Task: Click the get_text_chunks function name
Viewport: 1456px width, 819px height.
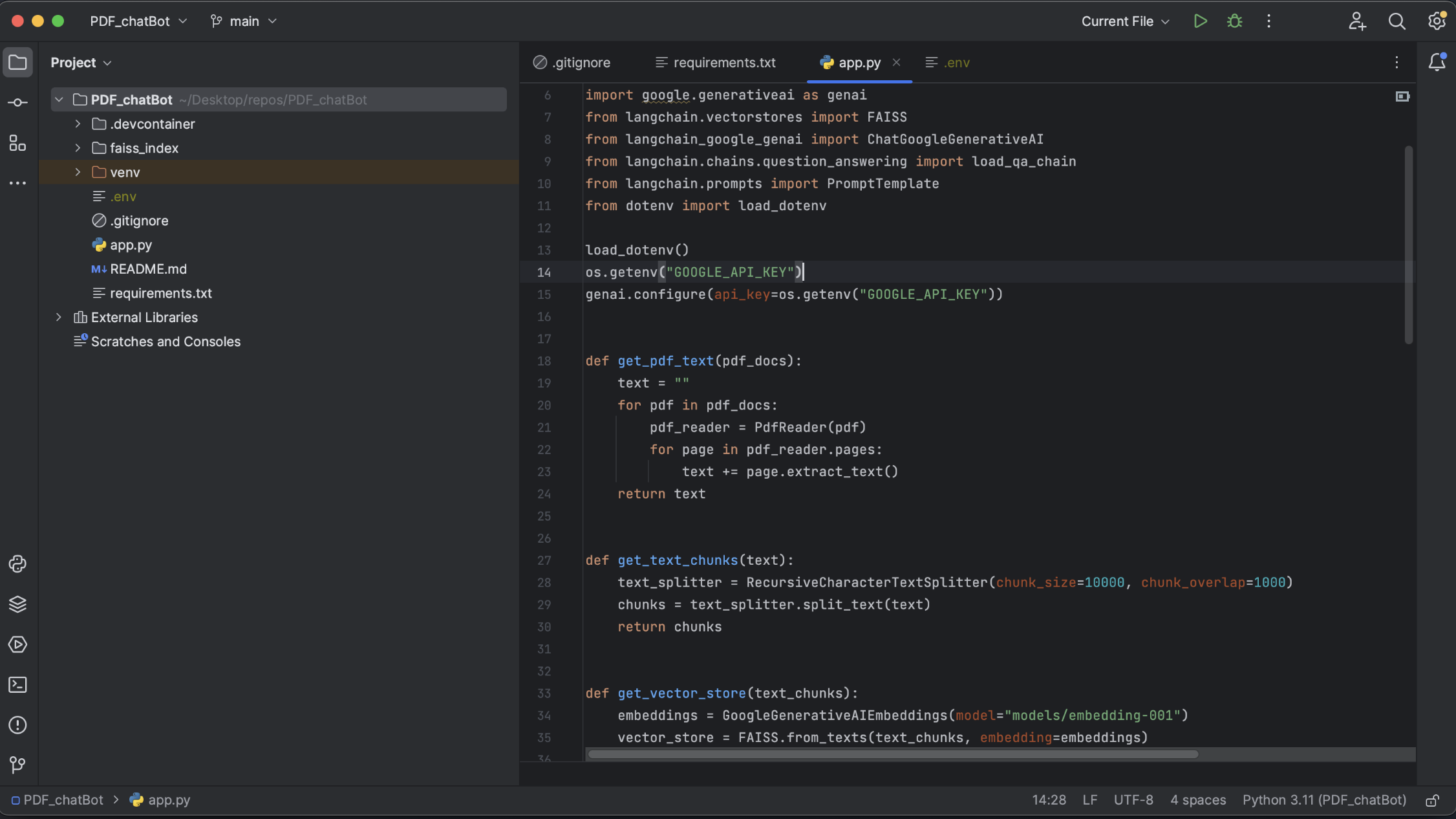Action: (x=678, y=560)
